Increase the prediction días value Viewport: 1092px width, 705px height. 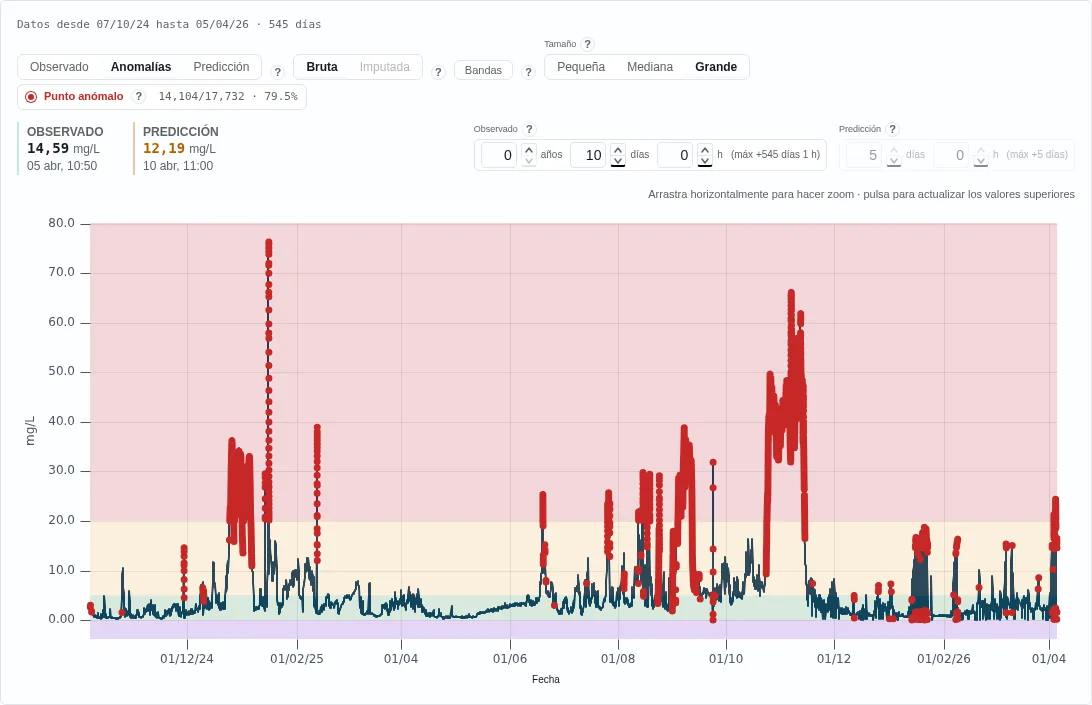tap(894, 149)
